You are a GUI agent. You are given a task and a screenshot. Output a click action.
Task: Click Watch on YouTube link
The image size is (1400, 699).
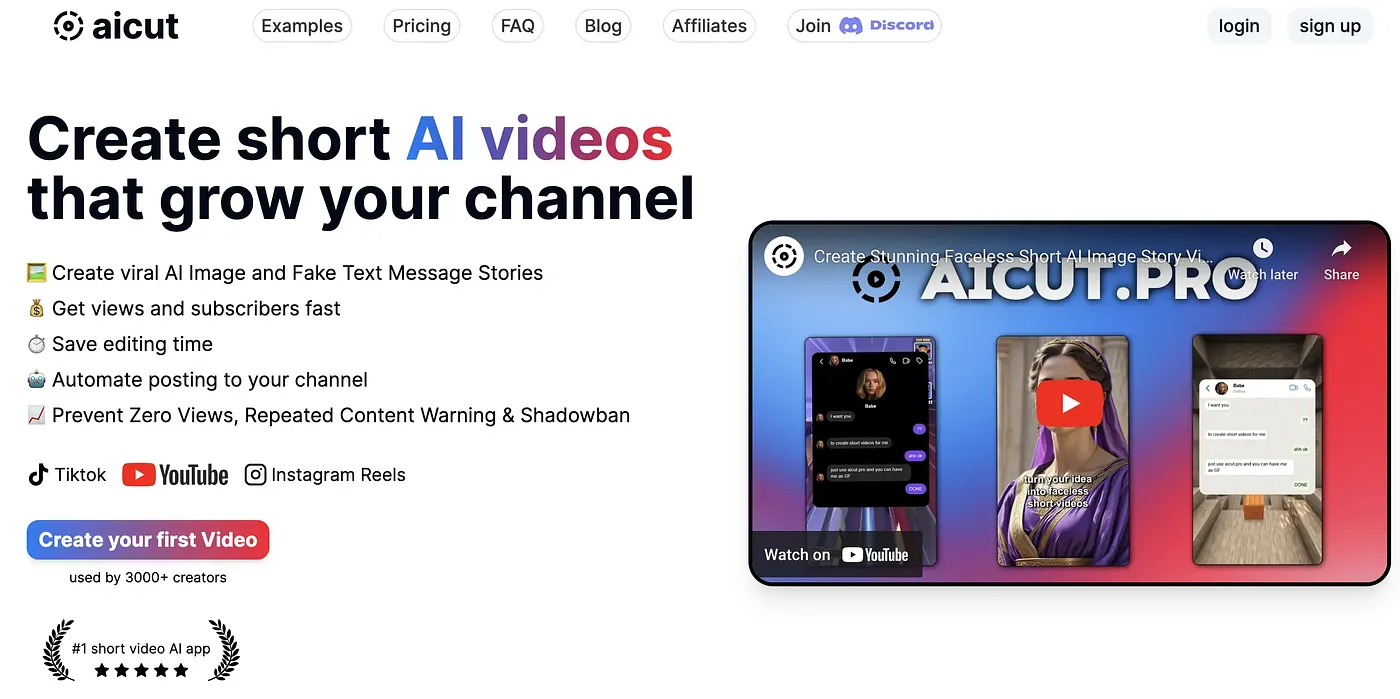pos(836,554)
